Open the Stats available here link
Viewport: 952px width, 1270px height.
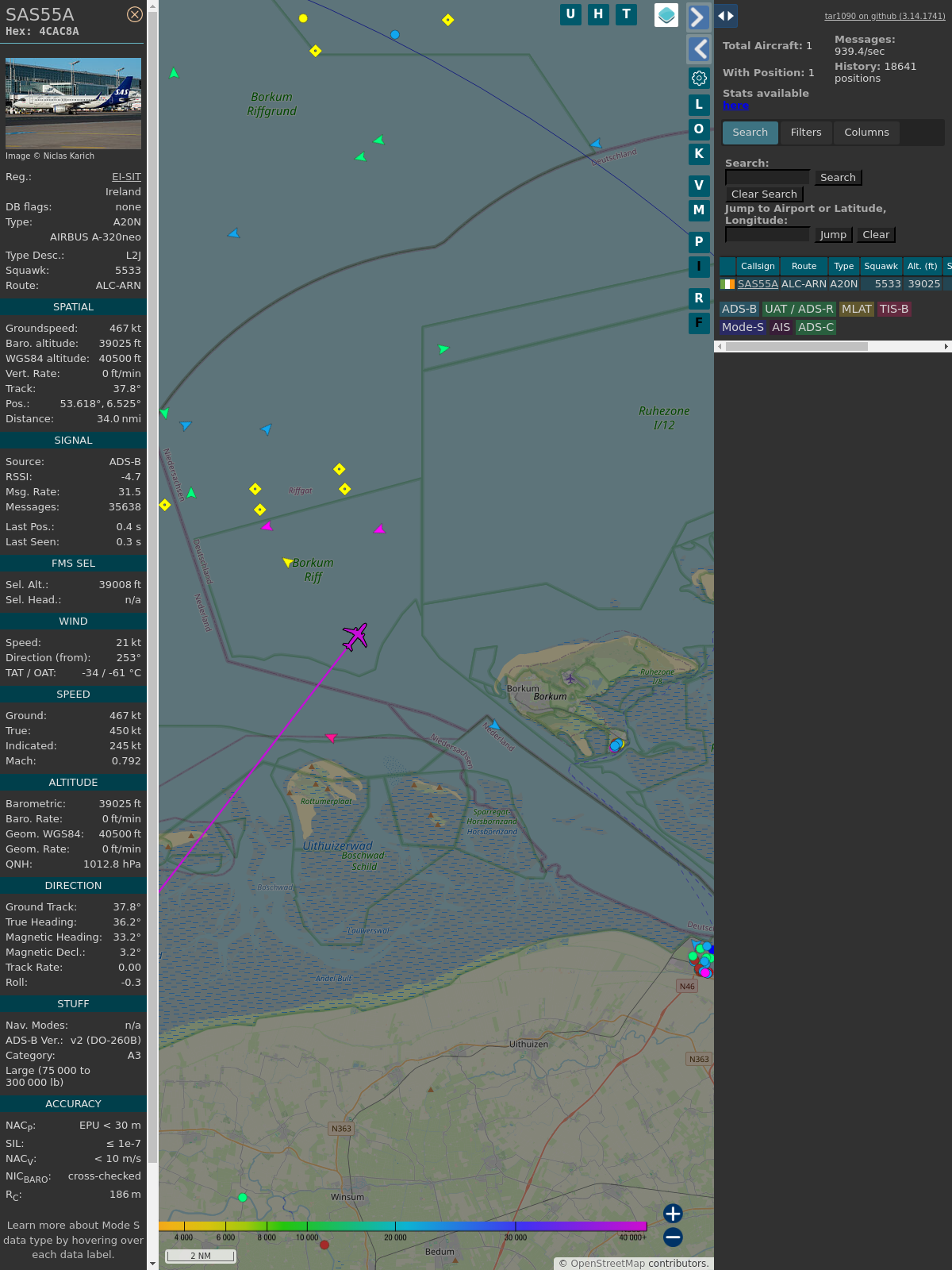pos(735,106)
